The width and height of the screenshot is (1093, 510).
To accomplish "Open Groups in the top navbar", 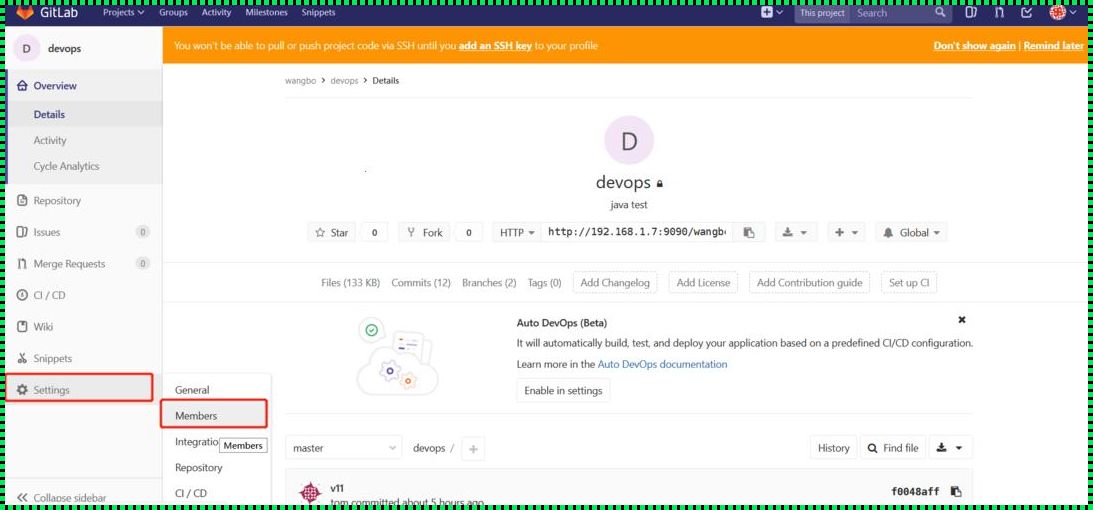I will [x=173, y=13].
